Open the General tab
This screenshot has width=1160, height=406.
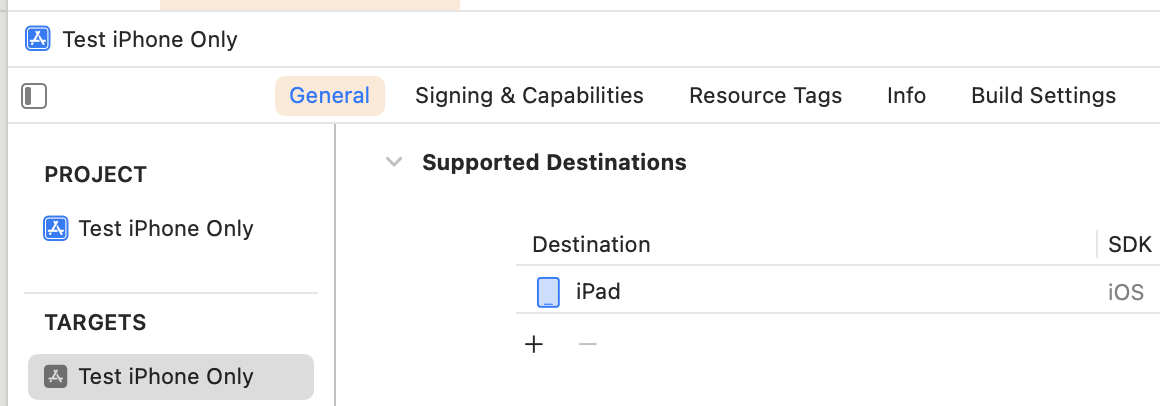329,96
